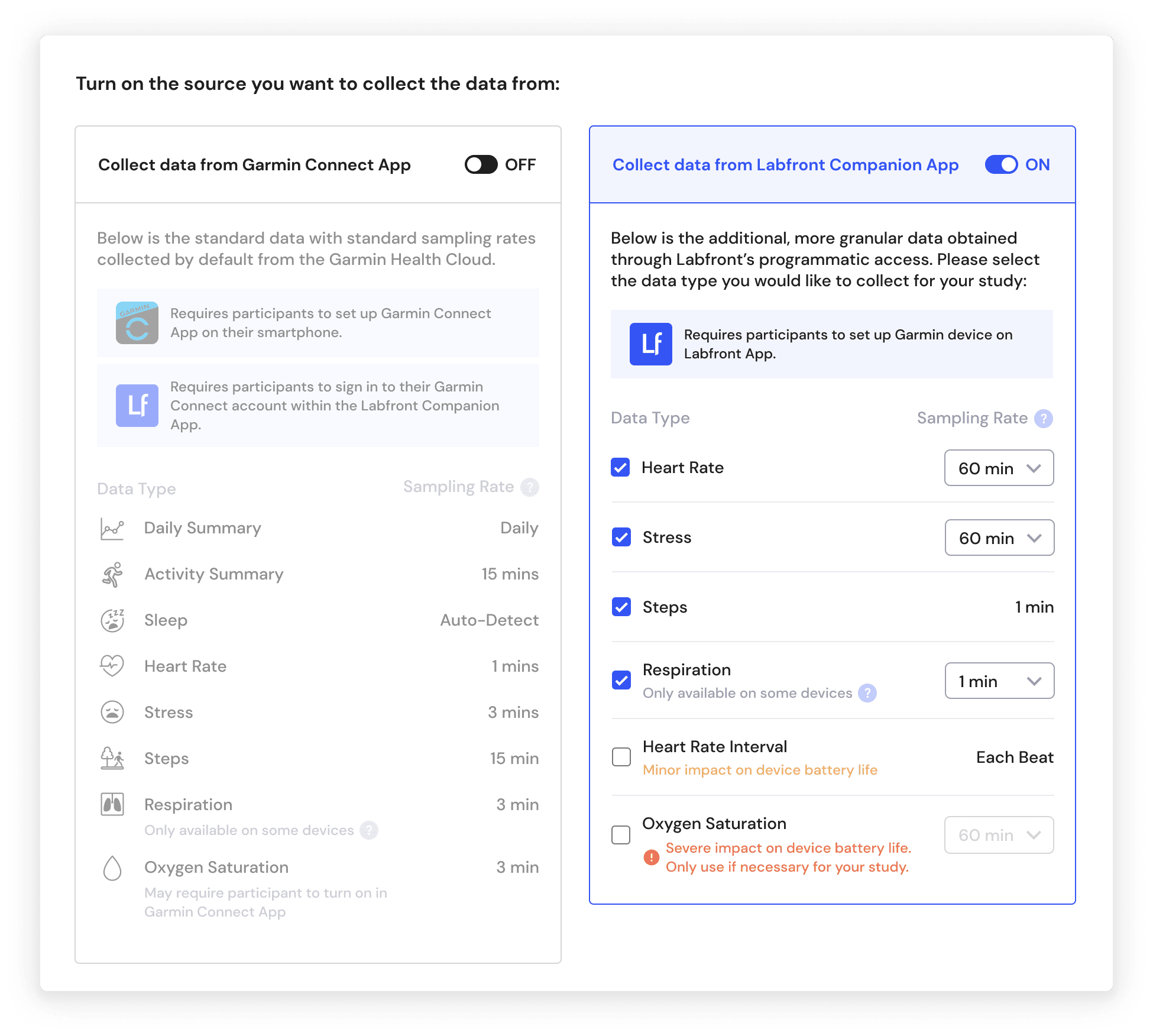The height and width of the screenshot is (1036, 1153).
Task: Click Collect data from Labfront Companion App heading
Action: click(x=785, y=165)
